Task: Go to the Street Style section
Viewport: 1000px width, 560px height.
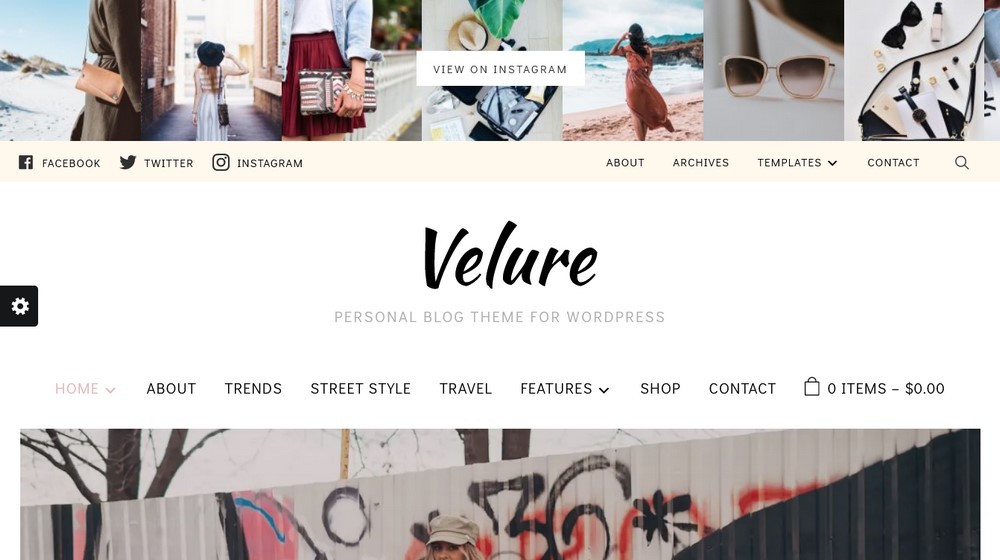Action: (360, 388)
